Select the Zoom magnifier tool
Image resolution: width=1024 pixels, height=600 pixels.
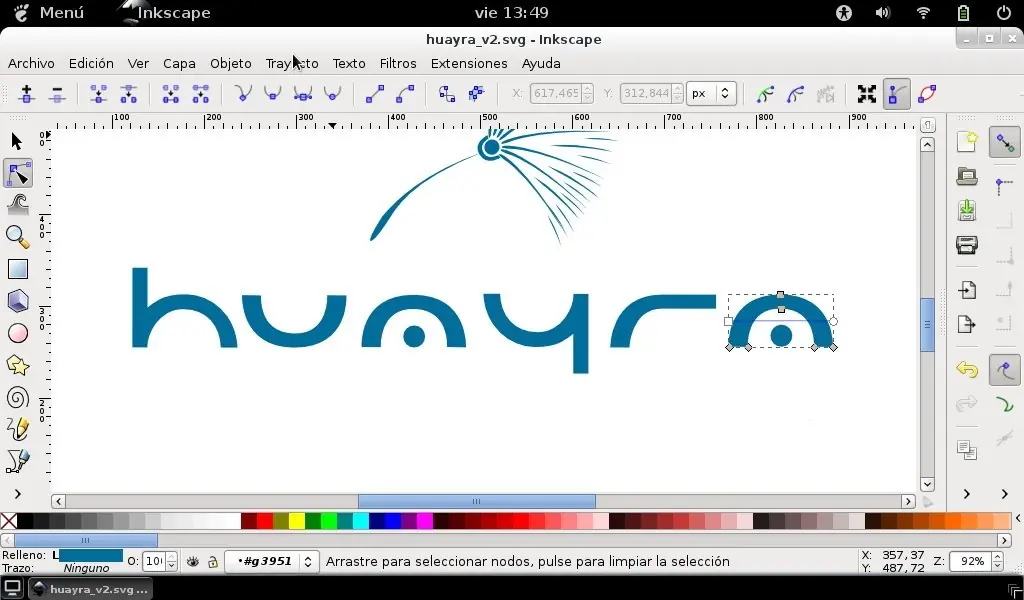point(18,237)
